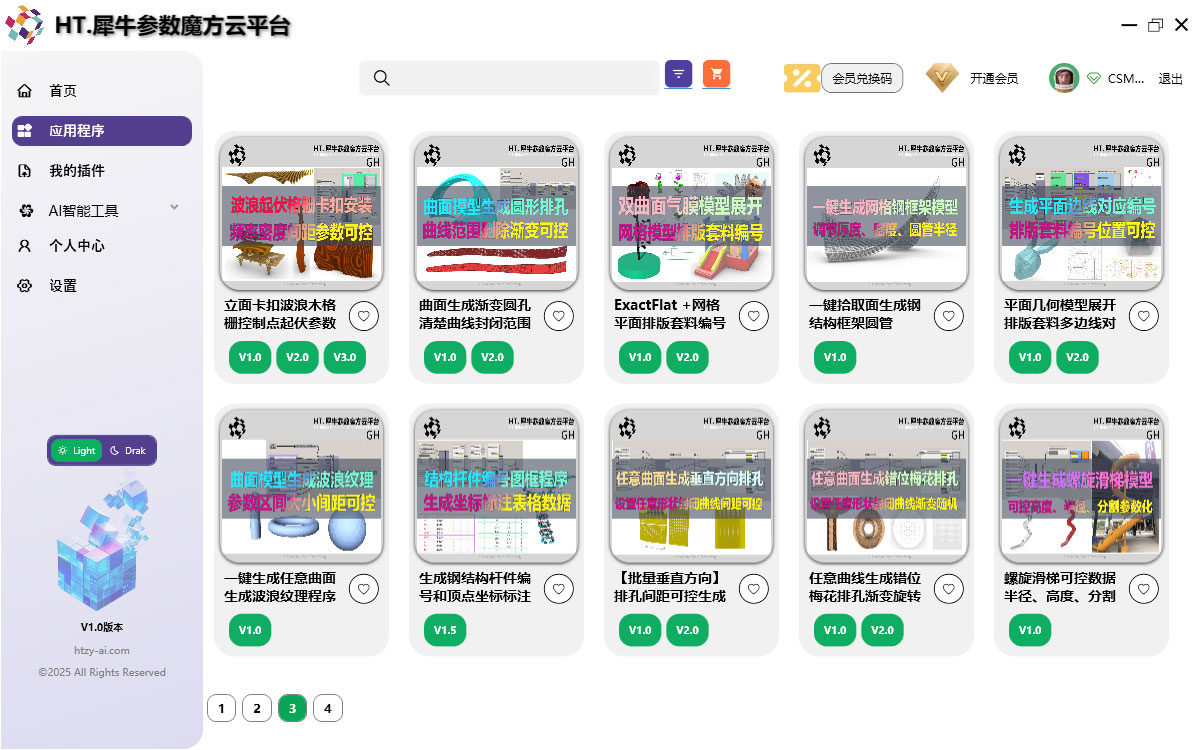1200x750 pixels.
Task: Click the HT rhino app logo
Action: (24, 24)
